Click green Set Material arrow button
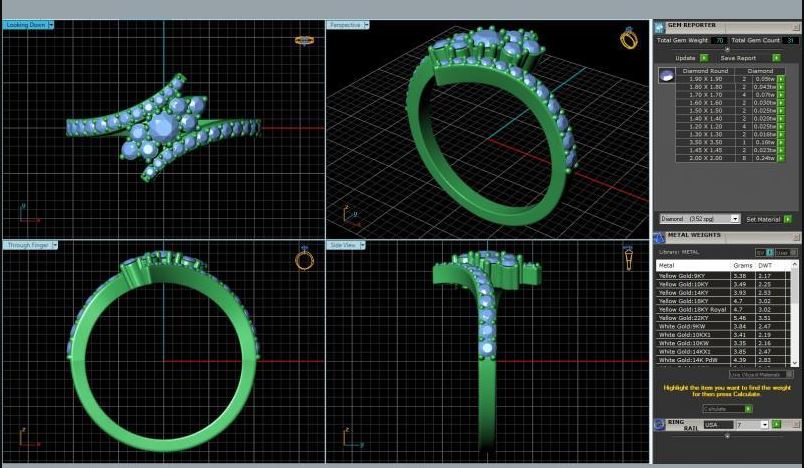The width and height of the screenshot is (804, 468). point(788,218)
